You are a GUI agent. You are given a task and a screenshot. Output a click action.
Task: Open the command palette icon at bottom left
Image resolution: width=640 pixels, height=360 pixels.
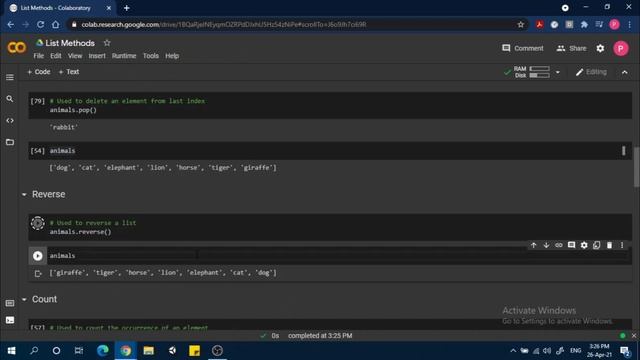10,303
